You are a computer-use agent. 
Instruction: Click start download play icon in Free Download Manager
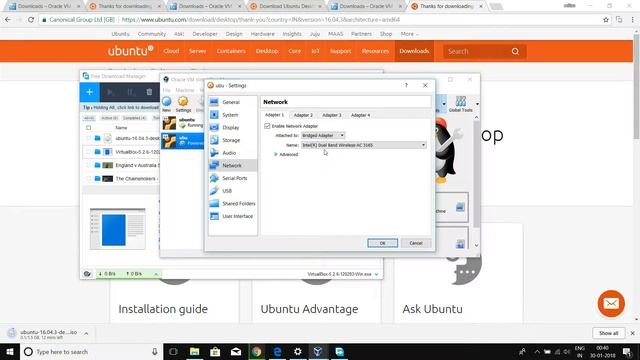[x=110, y=92]
